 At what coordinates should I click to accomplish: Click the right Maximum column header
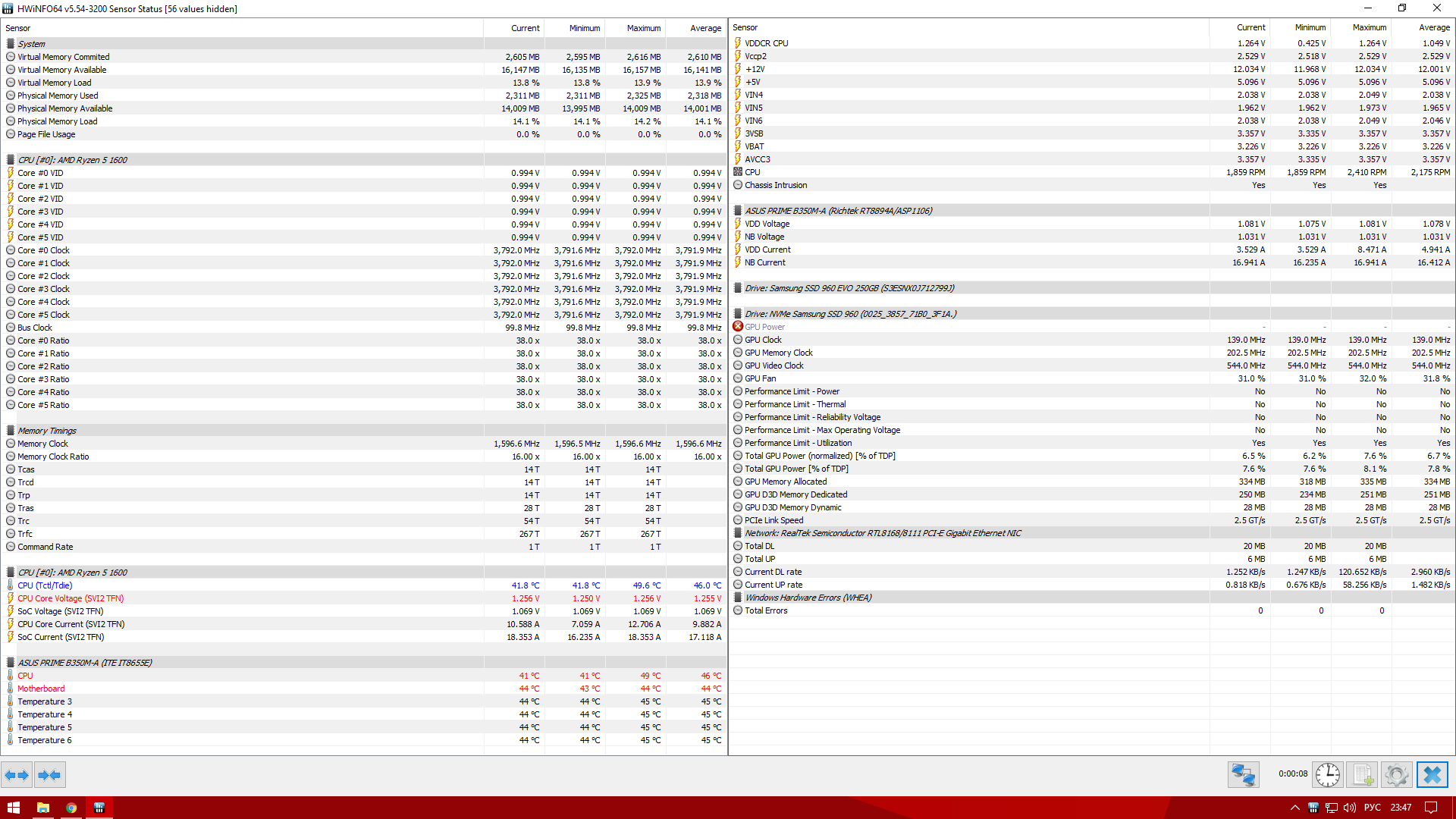point(1369,27)
